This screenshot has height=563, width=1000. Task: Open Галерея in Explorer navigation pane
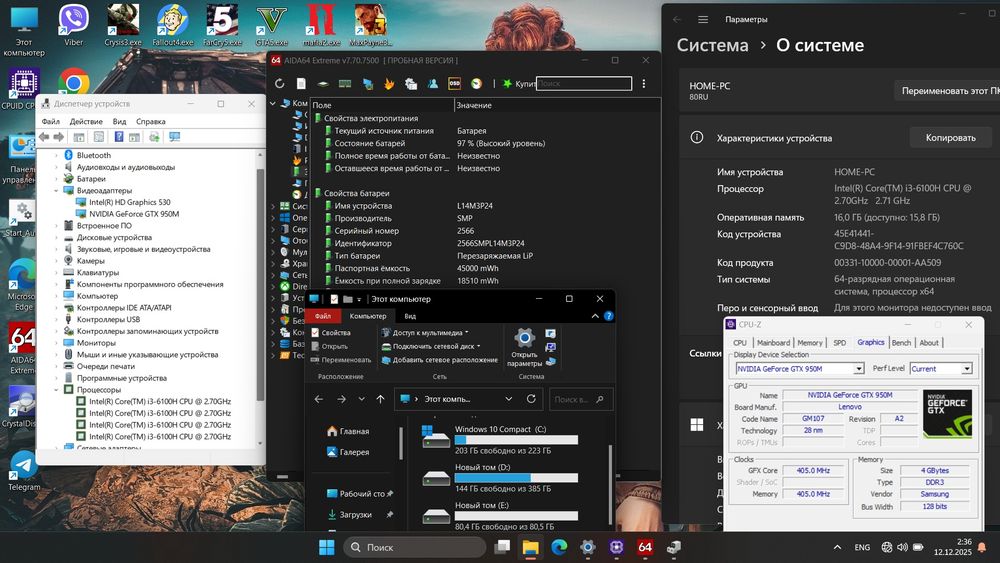348,452
